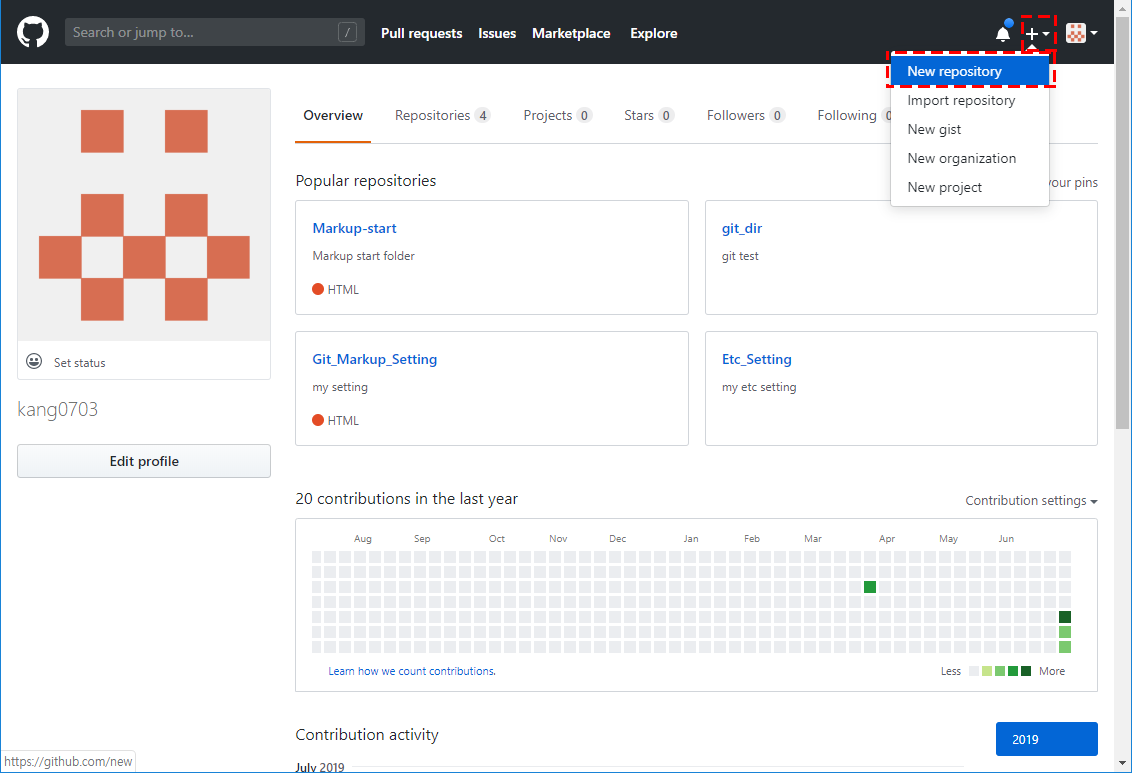Open the user avatar menu

(x=1081, y=33)
